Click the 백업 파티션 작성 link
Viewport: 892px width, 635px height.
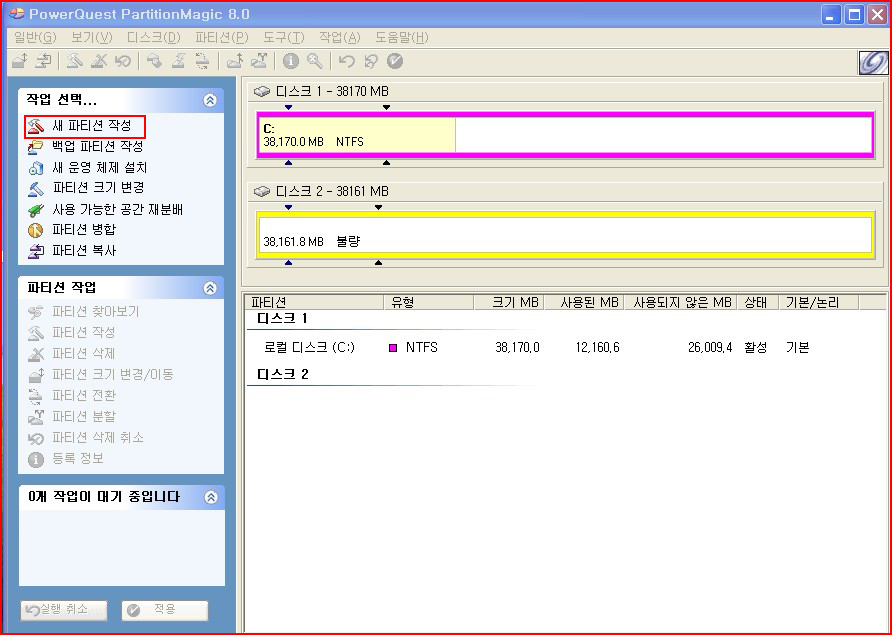tap(97, 147)
